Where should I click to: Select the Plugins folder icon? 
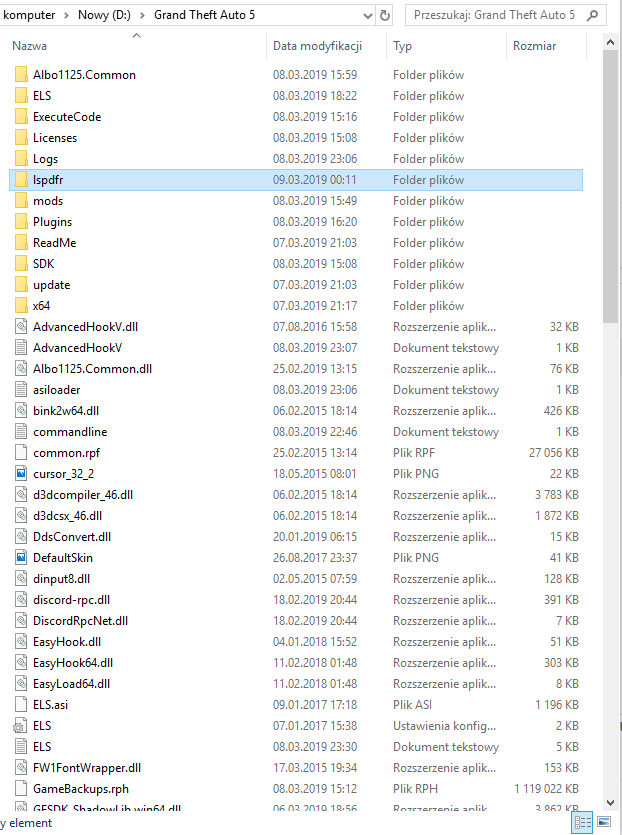pyautogui.click(x=21, y=222)
